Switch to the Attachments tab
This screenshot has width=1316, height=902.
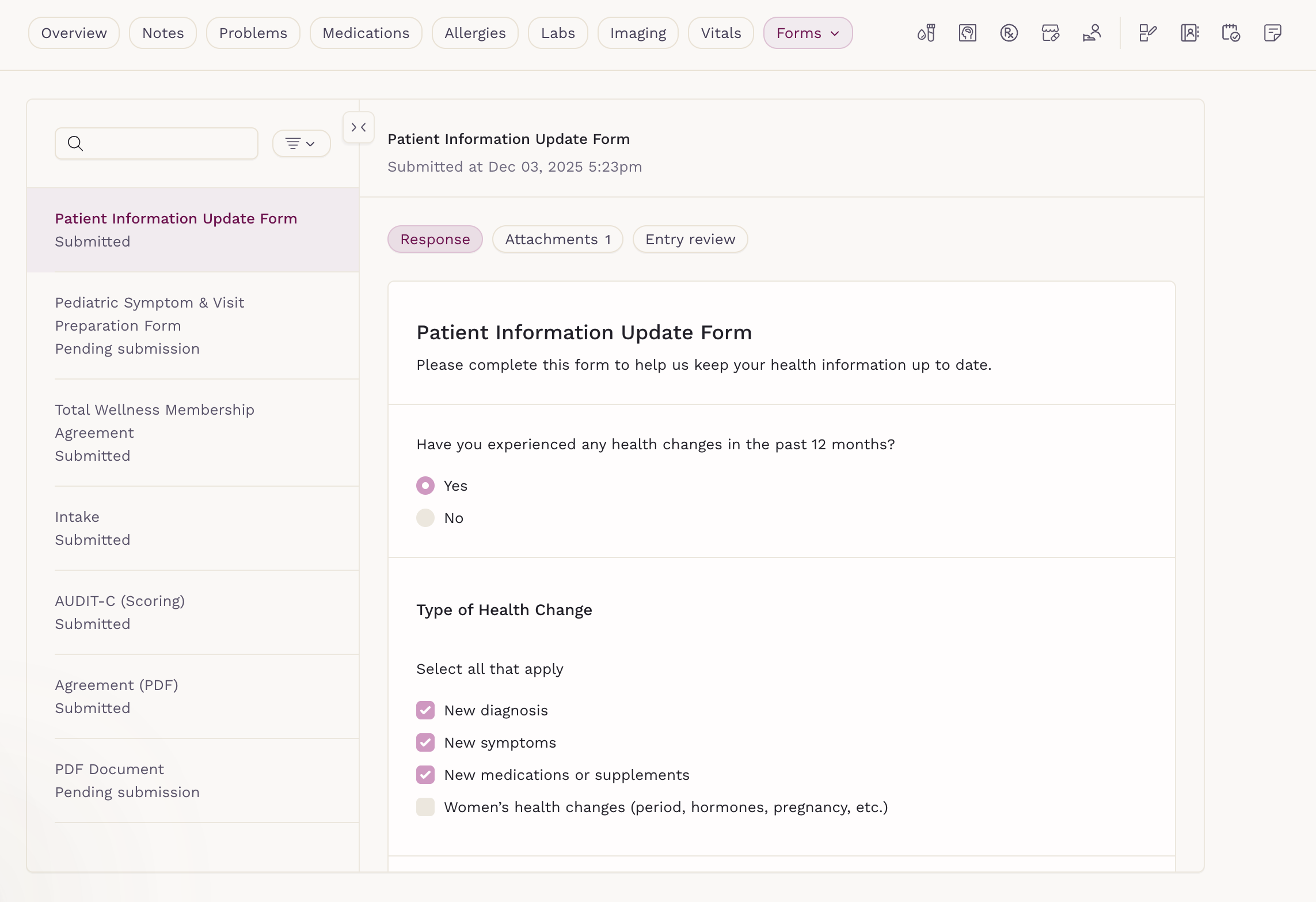[557, 239]
